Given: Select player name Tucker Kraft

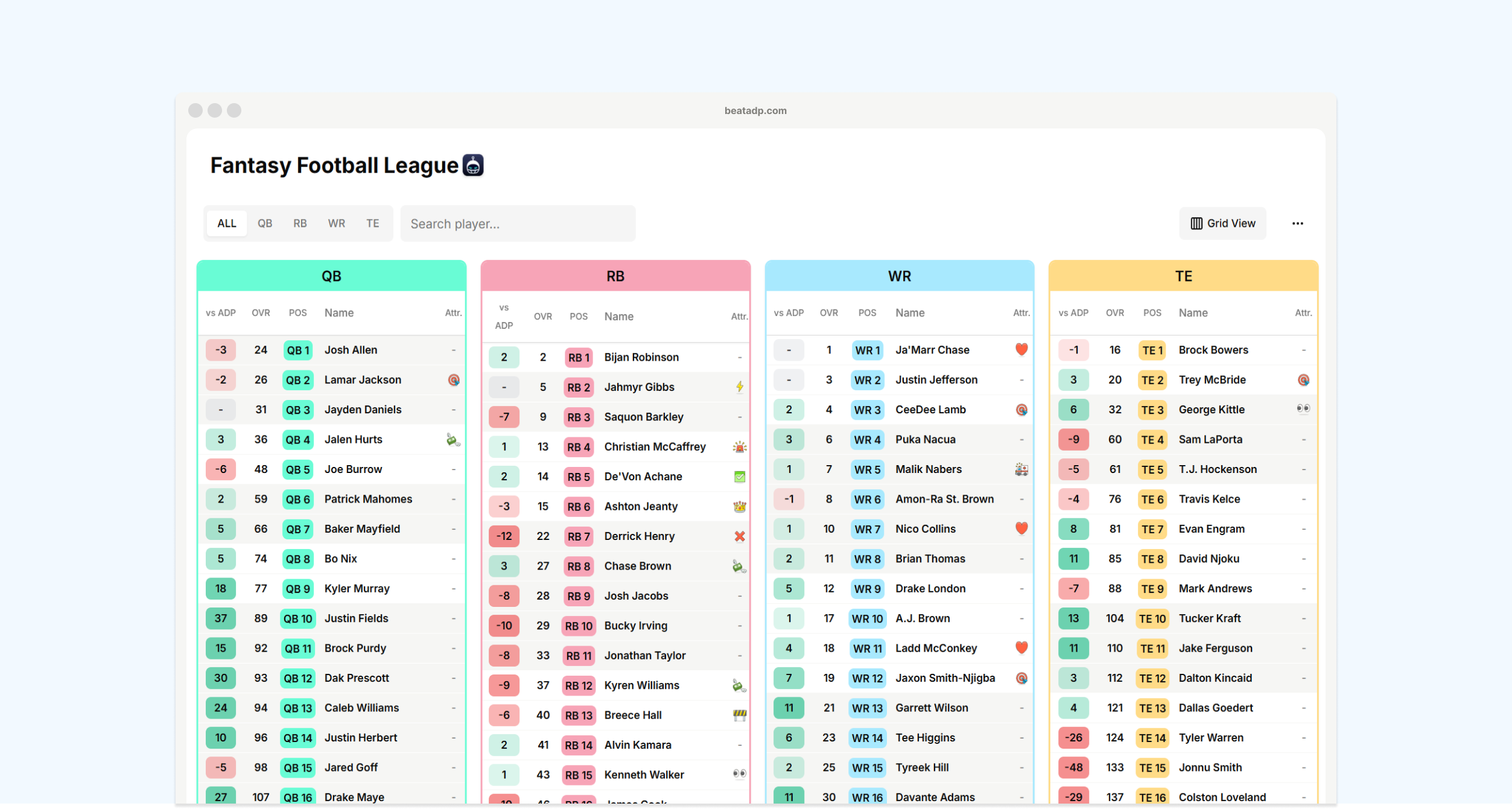Looking at the screenshot, I should (1210, 619).
